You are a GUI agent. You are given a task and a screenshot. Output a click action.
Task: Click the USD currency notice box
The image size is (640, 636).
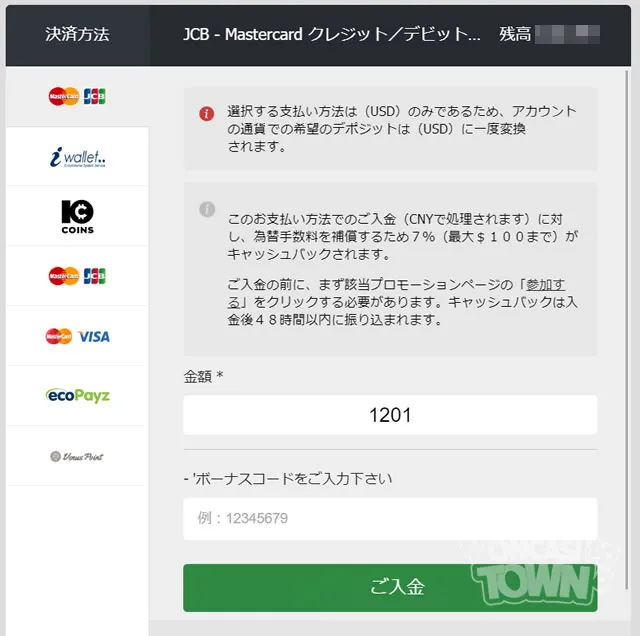[390, 129]
